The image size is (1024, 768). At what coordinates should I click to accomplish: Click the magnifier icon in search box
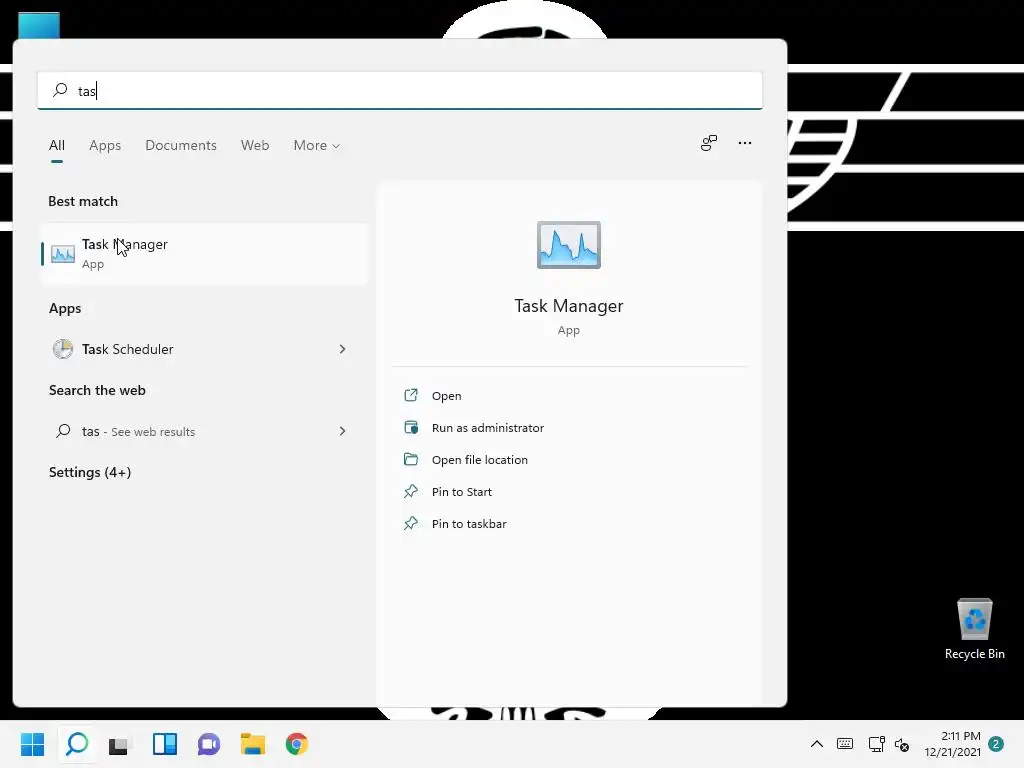point(60,90)
